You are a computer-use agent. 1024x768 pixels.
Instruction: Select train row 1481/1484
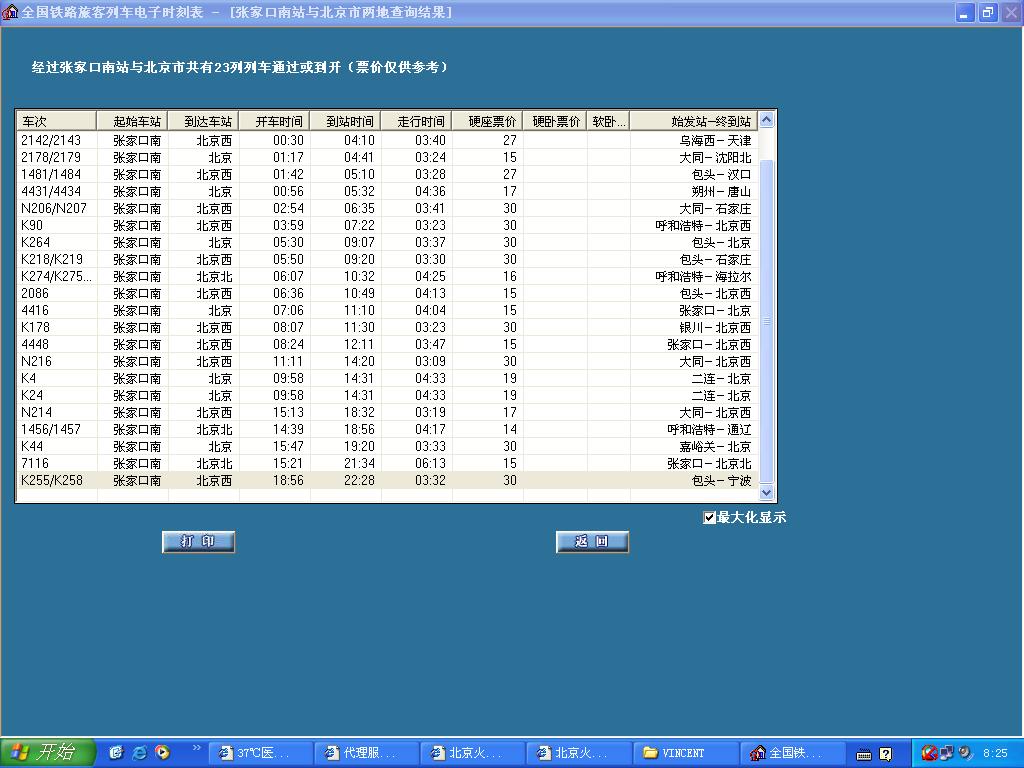click(x=387, y=174)
